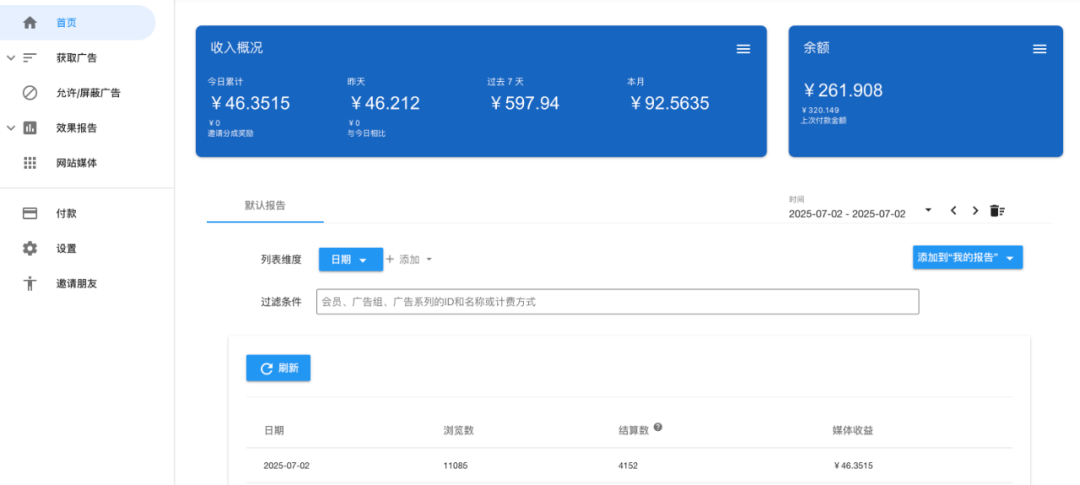Viewport: 1080px width, 485px height.
Task: Click the 昨天 ¥46.212 amount
Action: pyautogui.click(x=384, y=103)
